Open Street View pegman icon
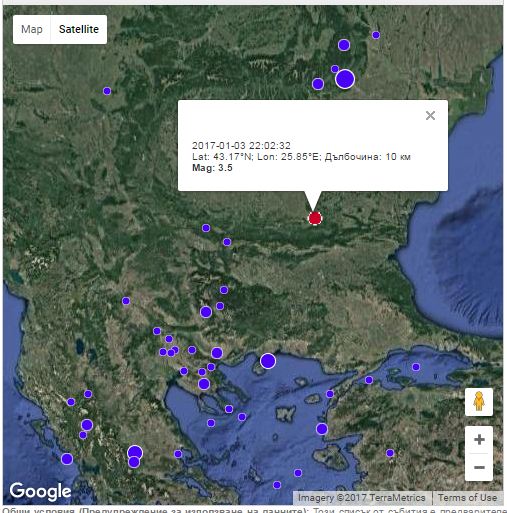Image resolution: width=507 pixels, height=513 pixels. [x=479, y=402]
